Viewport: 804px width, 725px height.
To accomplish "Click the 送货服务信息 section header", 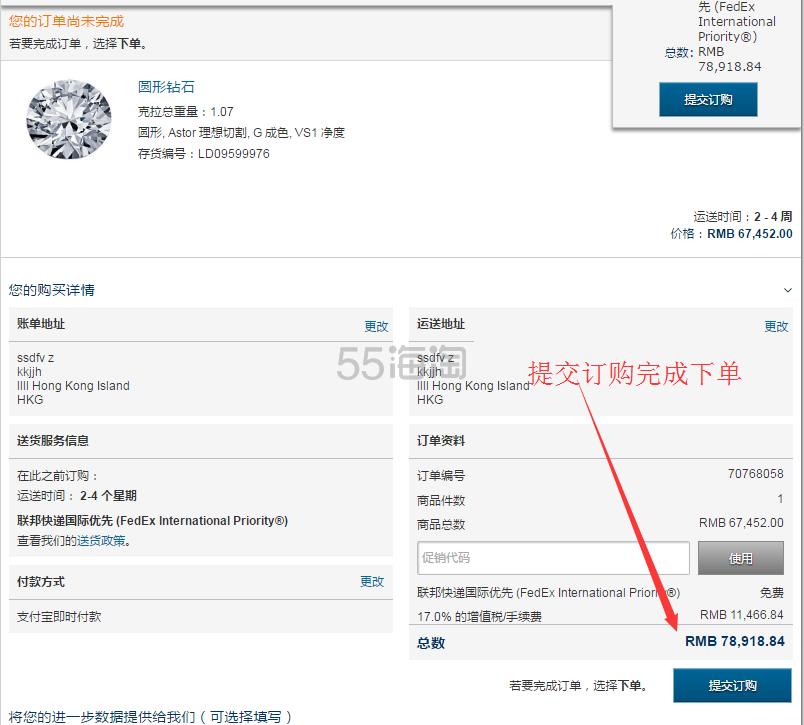I will coord(53,441).
